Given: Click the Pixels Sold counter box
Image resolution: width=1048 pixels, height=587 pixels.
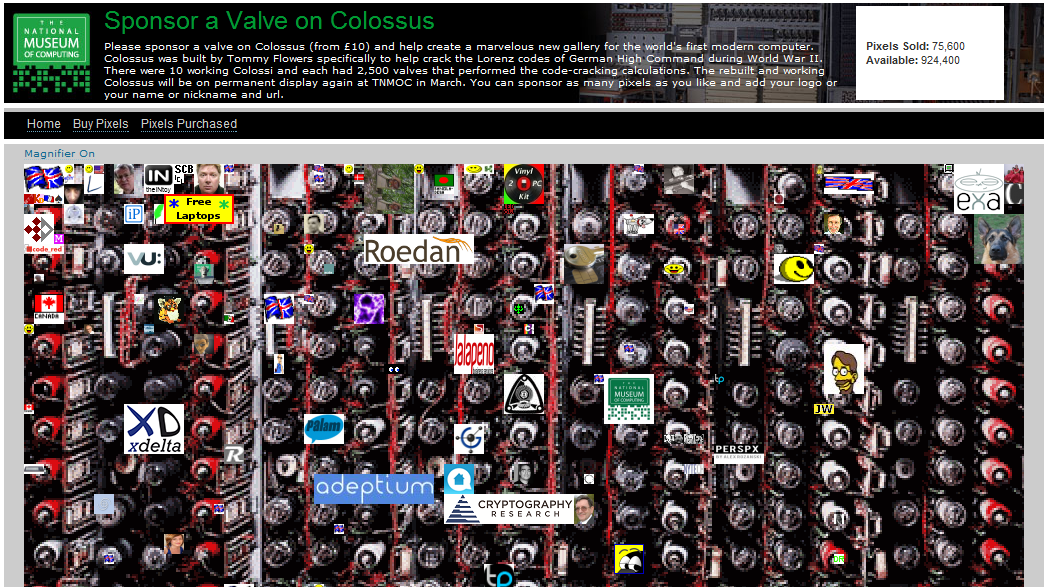Looking at the screenshot, I should [930, 53].
